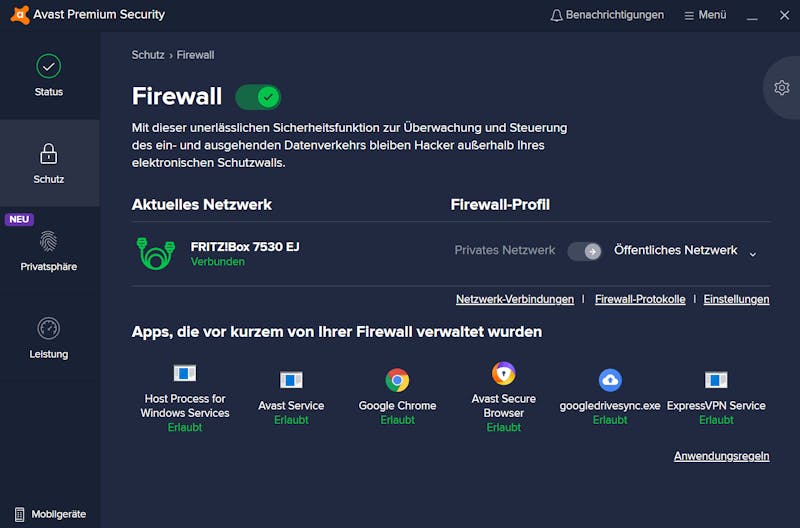Select the ExpressVPN Service app icon
The height and width of the screenshot is (528, 800).
(716, 380)
